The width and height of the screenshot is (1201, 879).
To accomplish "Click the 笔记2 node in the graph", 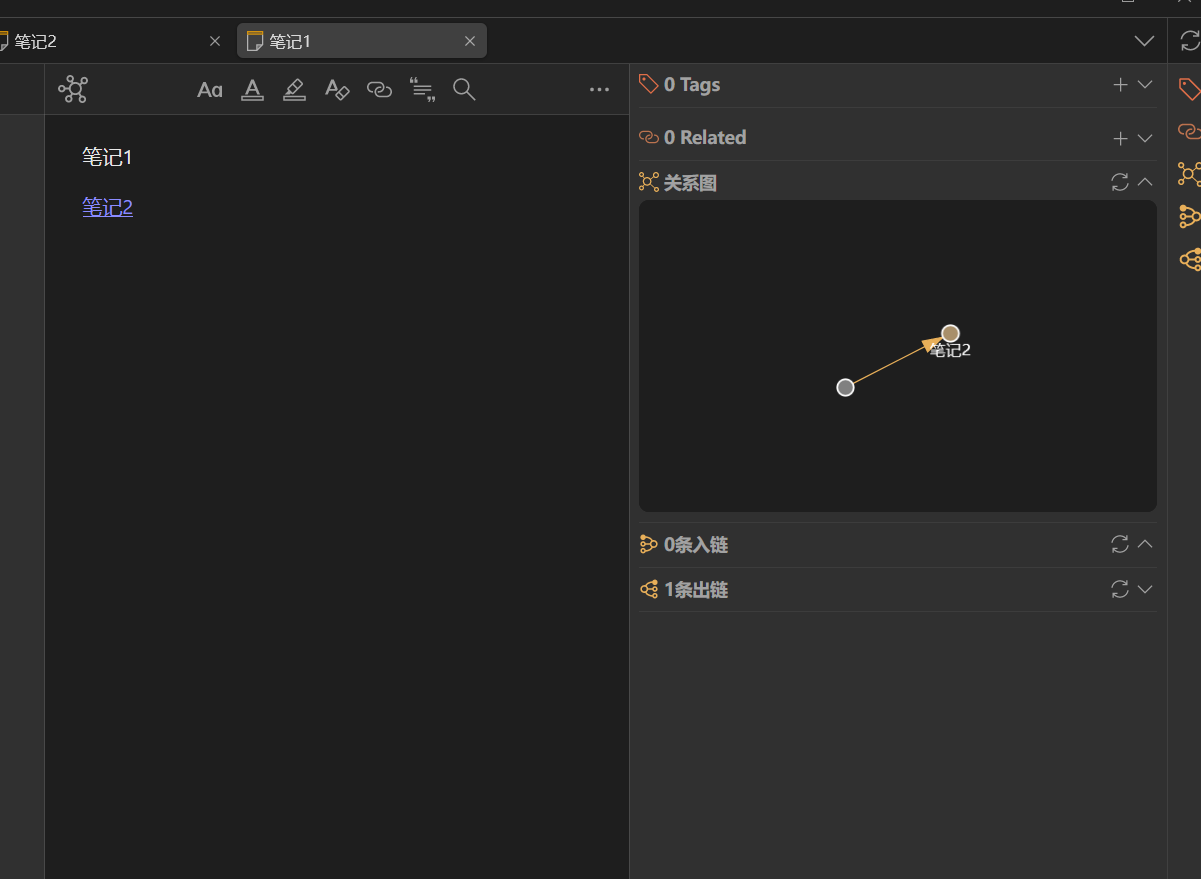I will tap(950, 333).
